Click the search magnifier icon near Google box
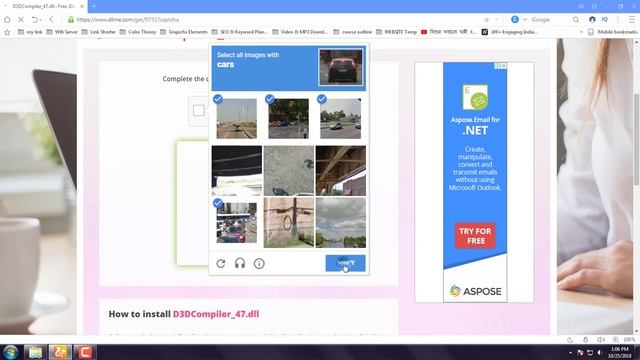Screen dimensions: 640x360 pos(576,20)
